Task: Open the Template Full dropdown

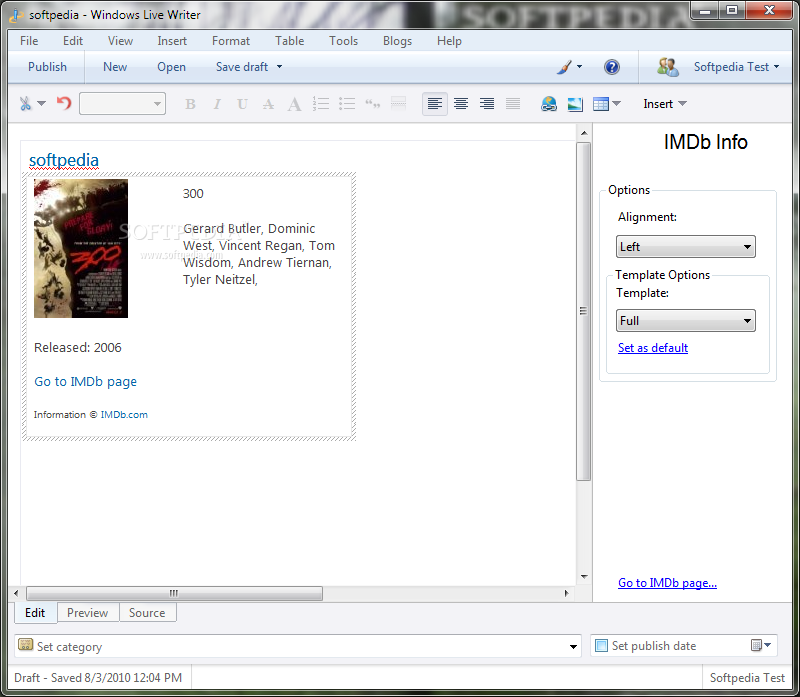Action: (686, 320)
